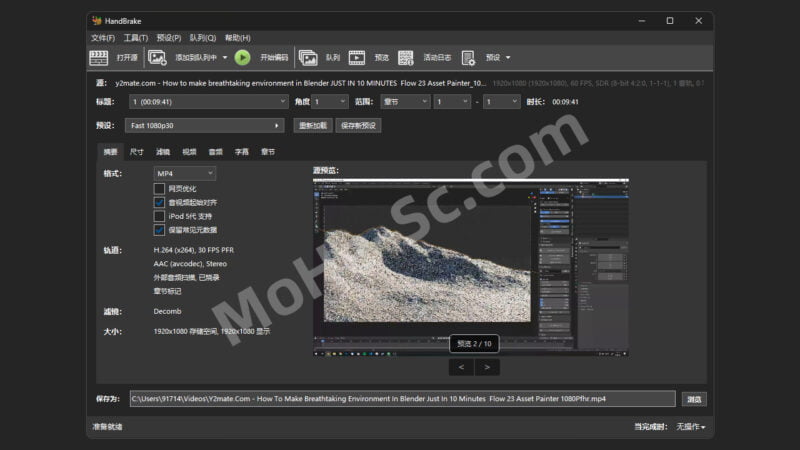This screenshot has width=800, height=450.
Task: Click the save-as destination path field
Action: [x=403, y=398]
